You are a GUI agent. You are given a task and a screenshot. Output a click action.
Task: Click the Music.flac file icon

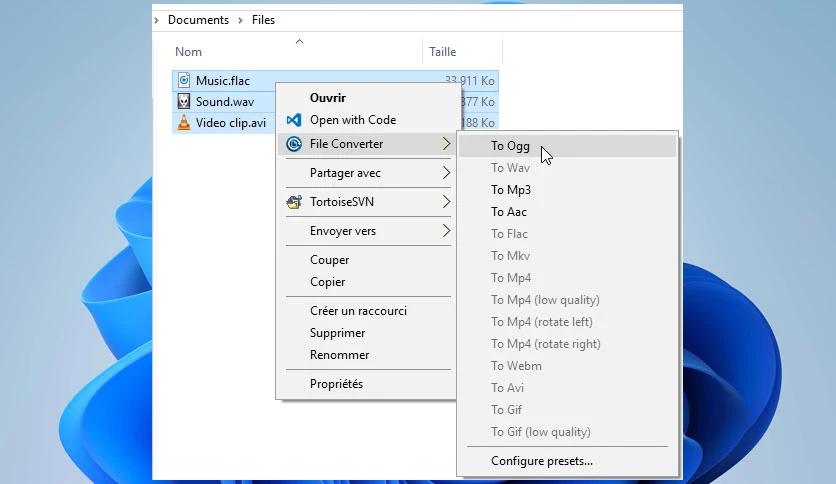tap(184, 80)
